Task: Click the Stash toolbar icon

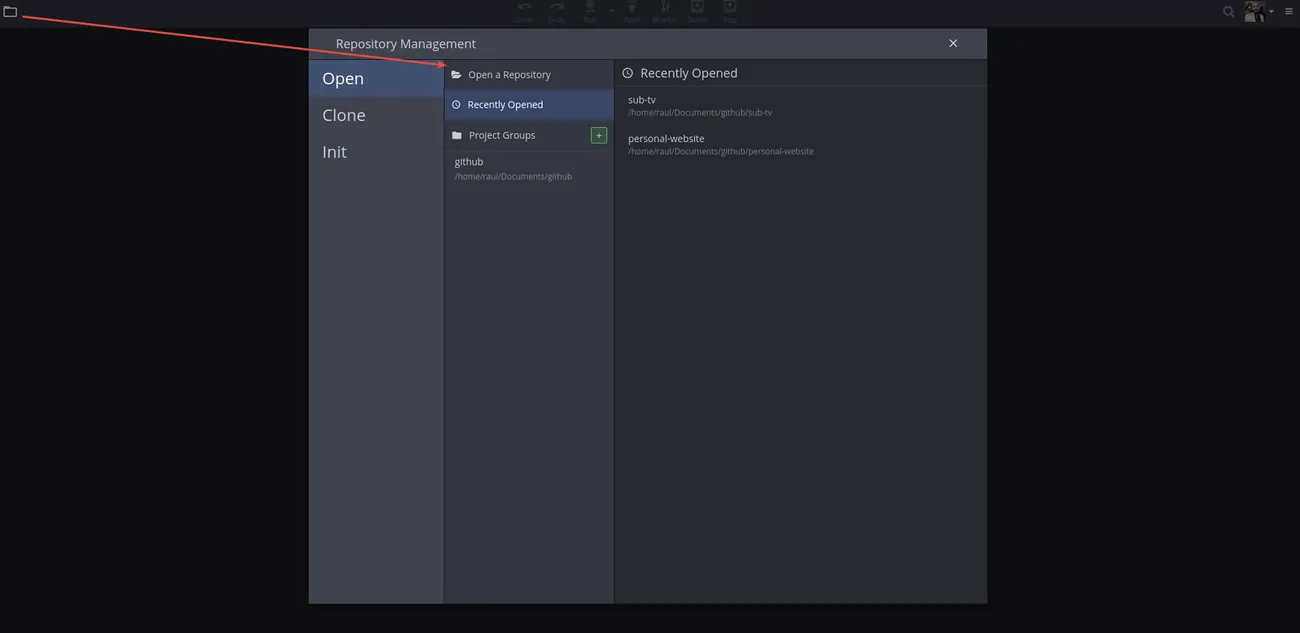Action: coord(697,8)
